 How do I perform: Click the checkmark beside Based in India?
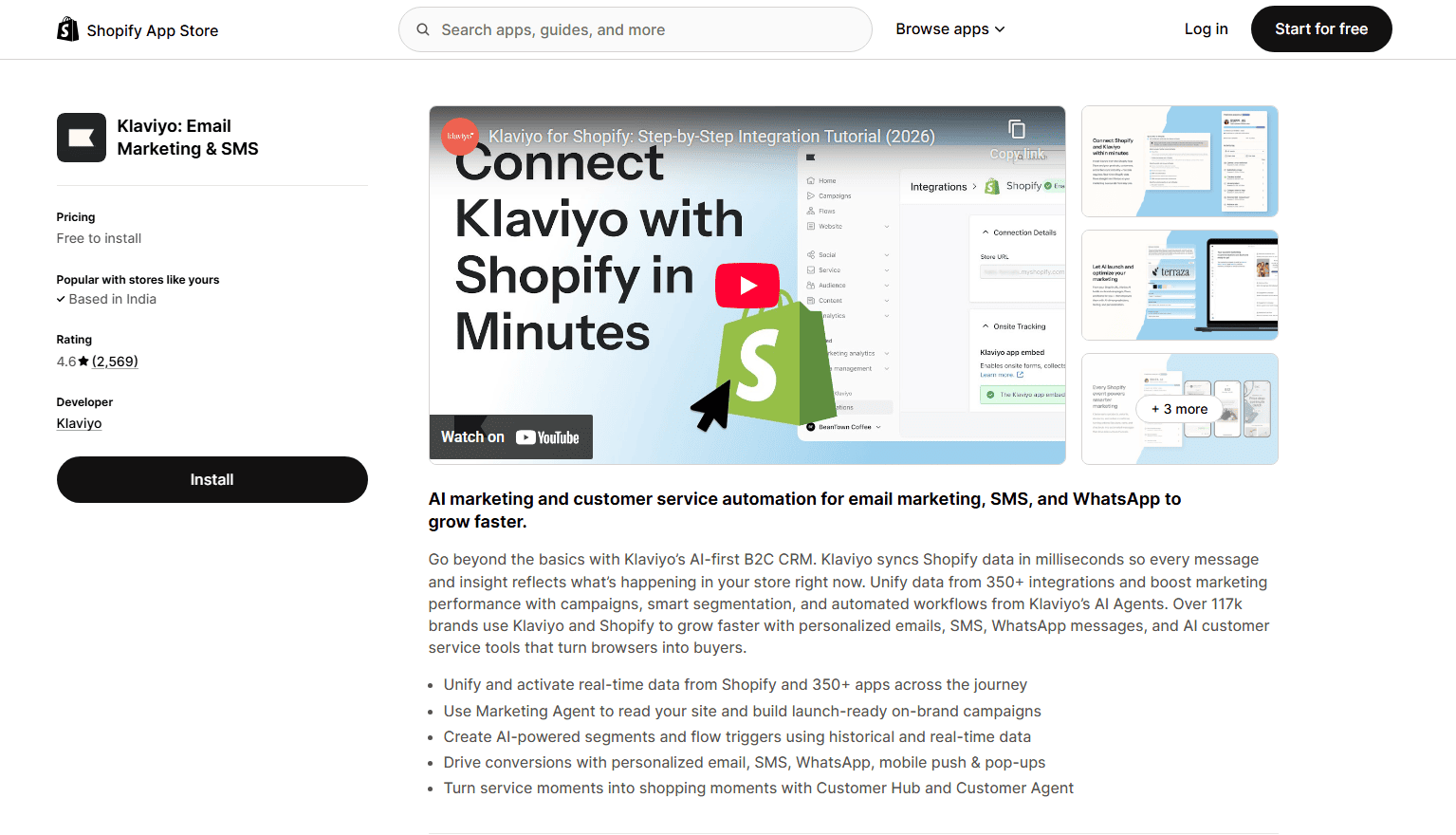click(61, 299)
